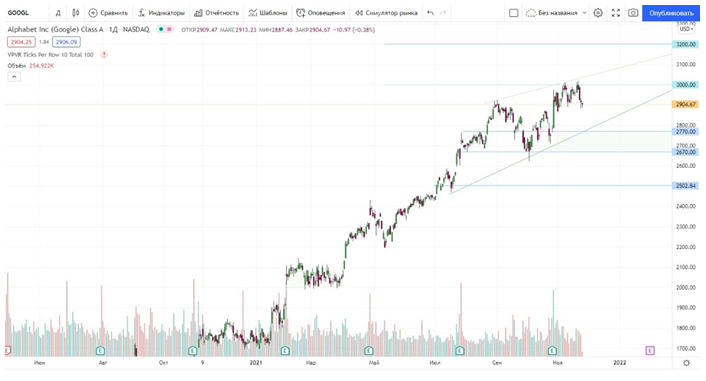Click the earnings E marker near Авг
Image resolution: width=706 pixels, height=381 pixels.
(100, 350)
